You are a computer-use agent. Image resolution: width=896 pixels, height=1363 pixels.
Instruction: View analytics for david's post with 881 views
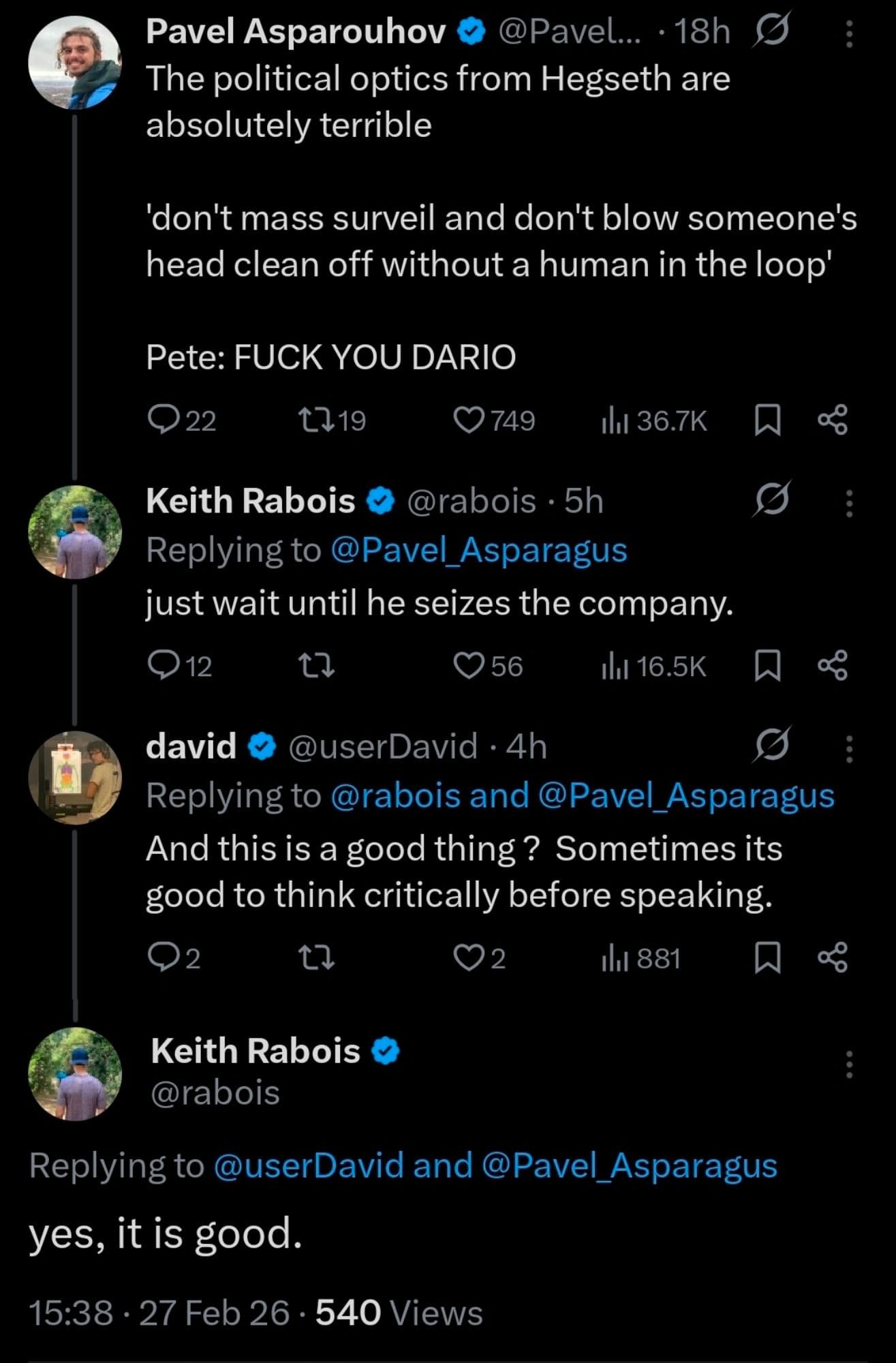[640, 959]
